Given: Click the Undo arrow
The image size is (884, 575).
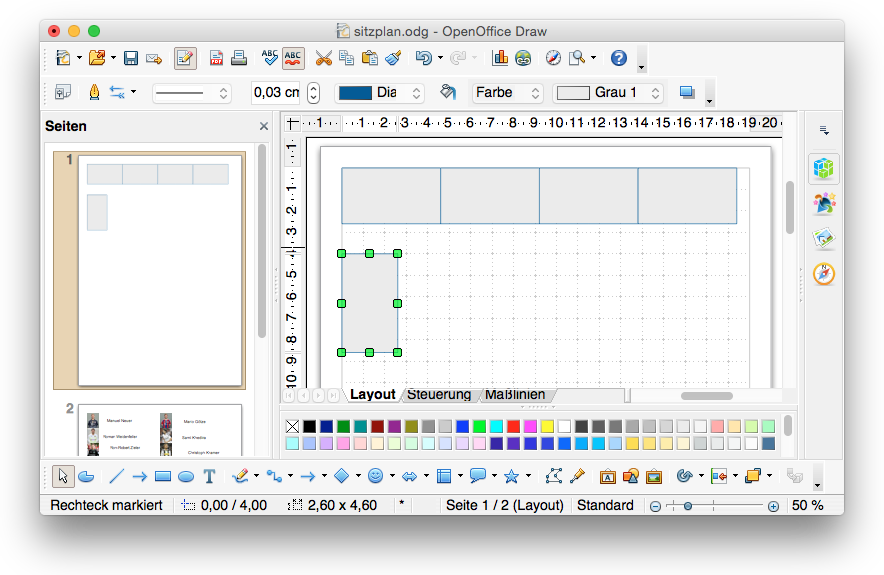Looking at the screenshot, I should click(x=423, y=58).
